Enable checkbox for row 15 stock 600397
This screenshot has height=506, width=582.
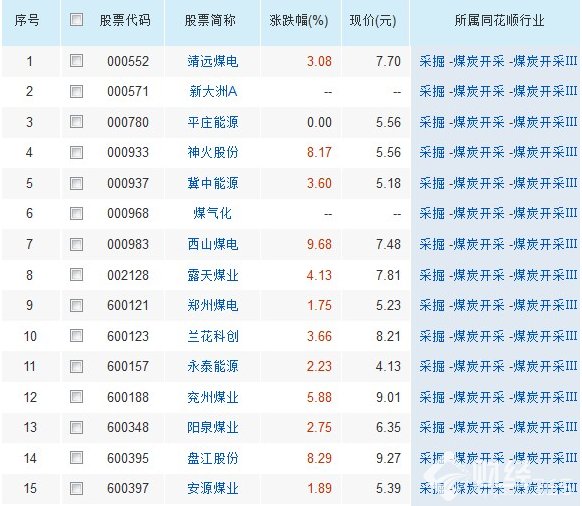76,488
